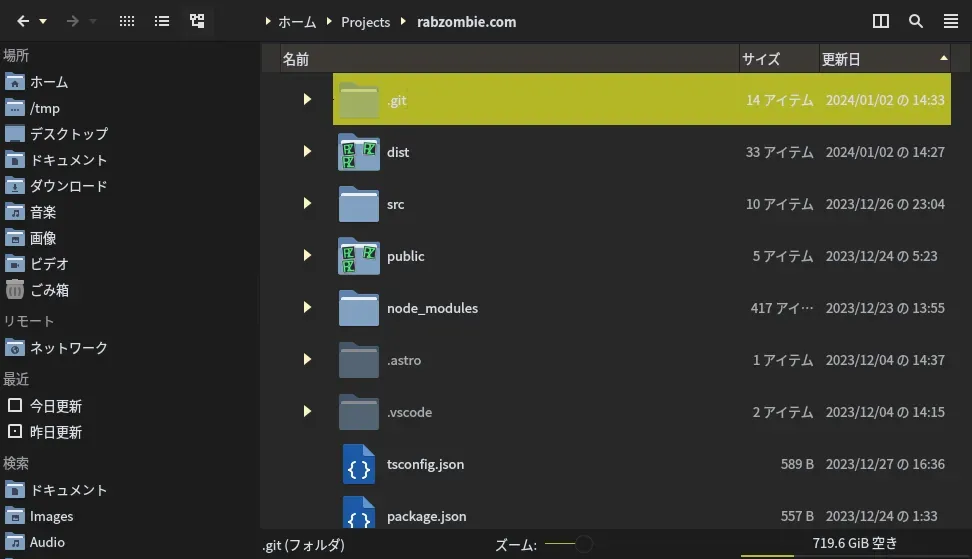
Task: Select 今日更新 in the recent section
Action: pos(56,406)
